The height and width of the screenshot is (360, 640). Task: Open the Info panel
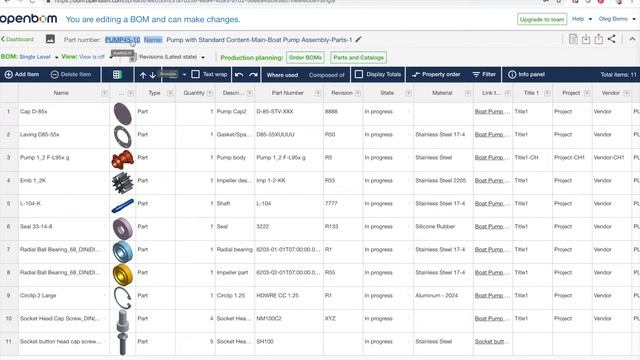(x=526, y=74)
